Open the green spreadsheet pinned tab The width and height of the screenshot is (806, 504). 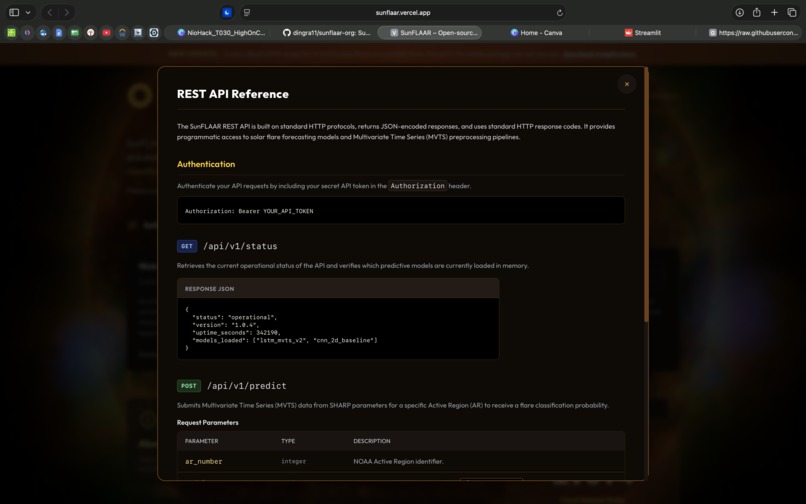tap(75, 32)
